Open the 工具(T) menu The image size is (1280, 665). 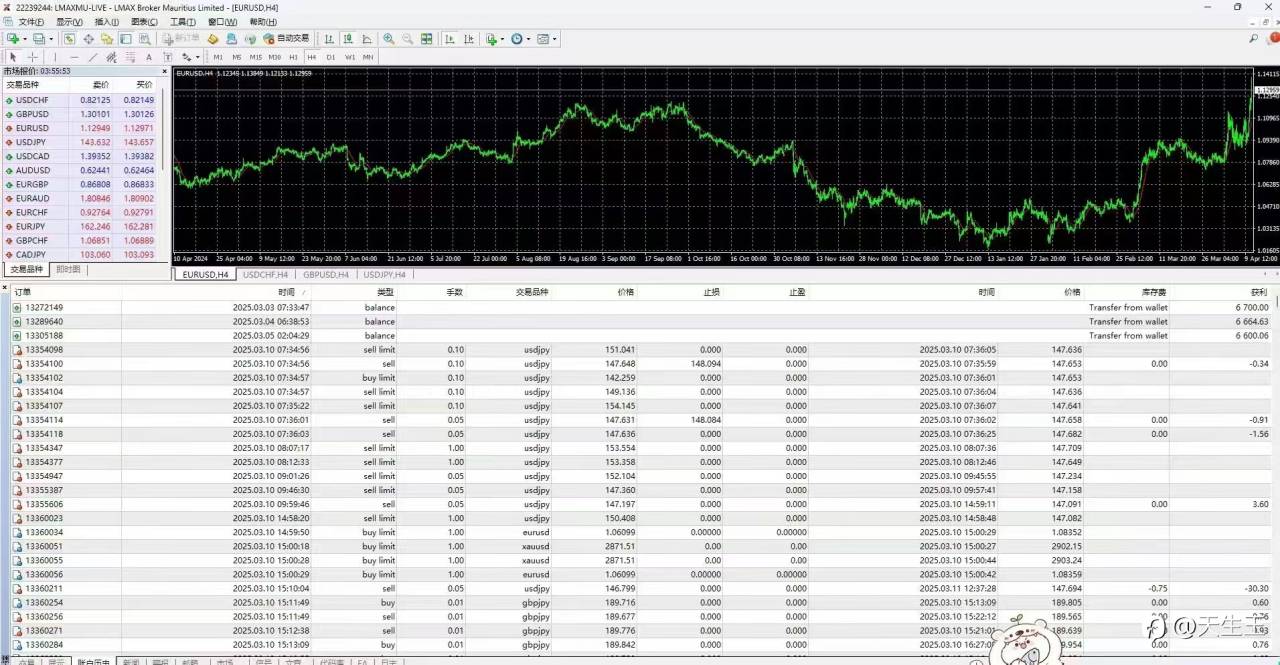point(182,22)
